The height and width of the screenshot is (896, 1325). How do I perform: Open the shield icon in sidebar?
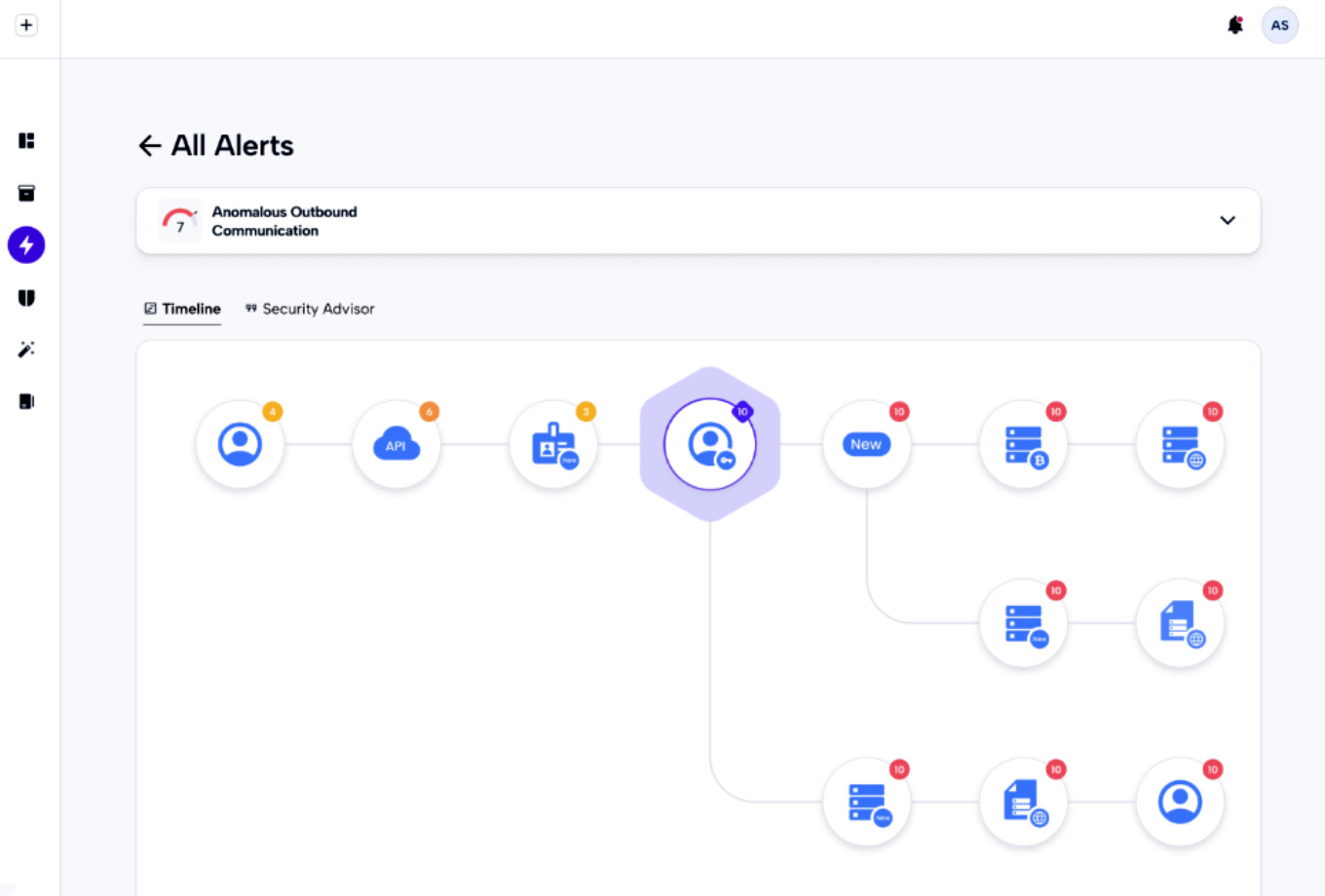pos(26,298)
